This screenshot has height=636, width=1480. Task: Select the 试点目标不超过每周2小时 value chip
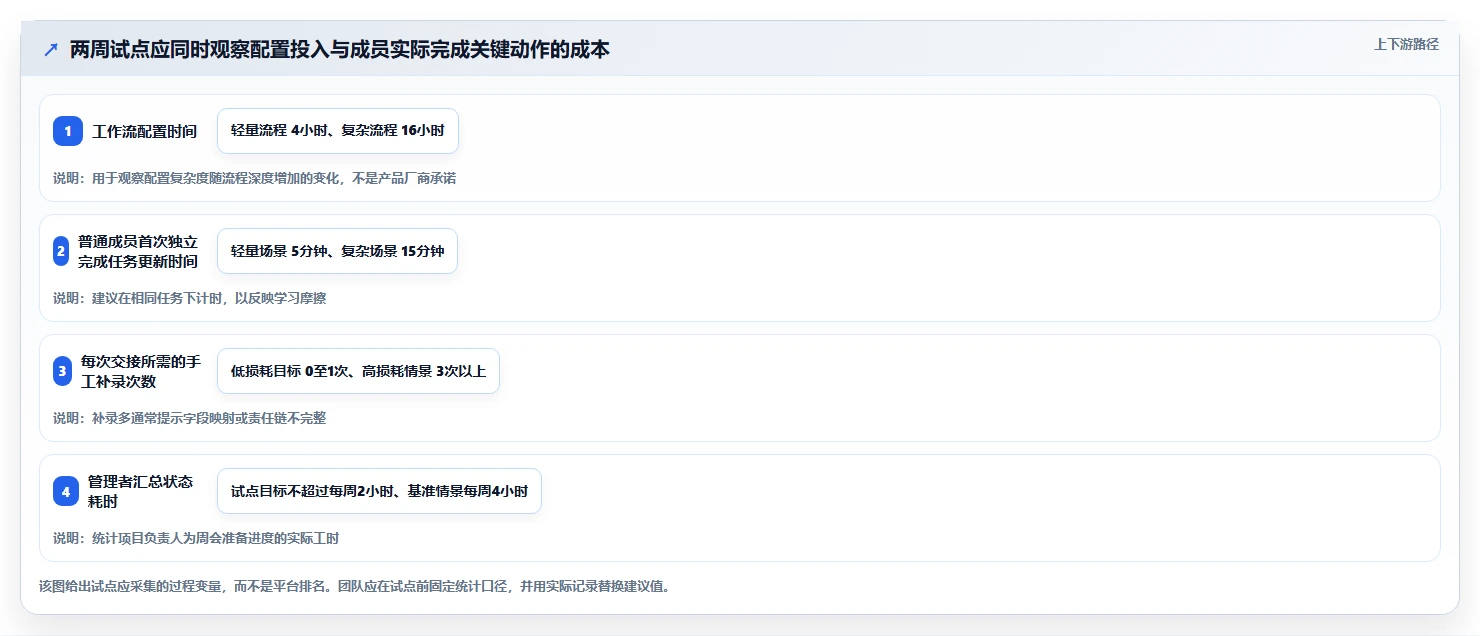tap(379, 491)
